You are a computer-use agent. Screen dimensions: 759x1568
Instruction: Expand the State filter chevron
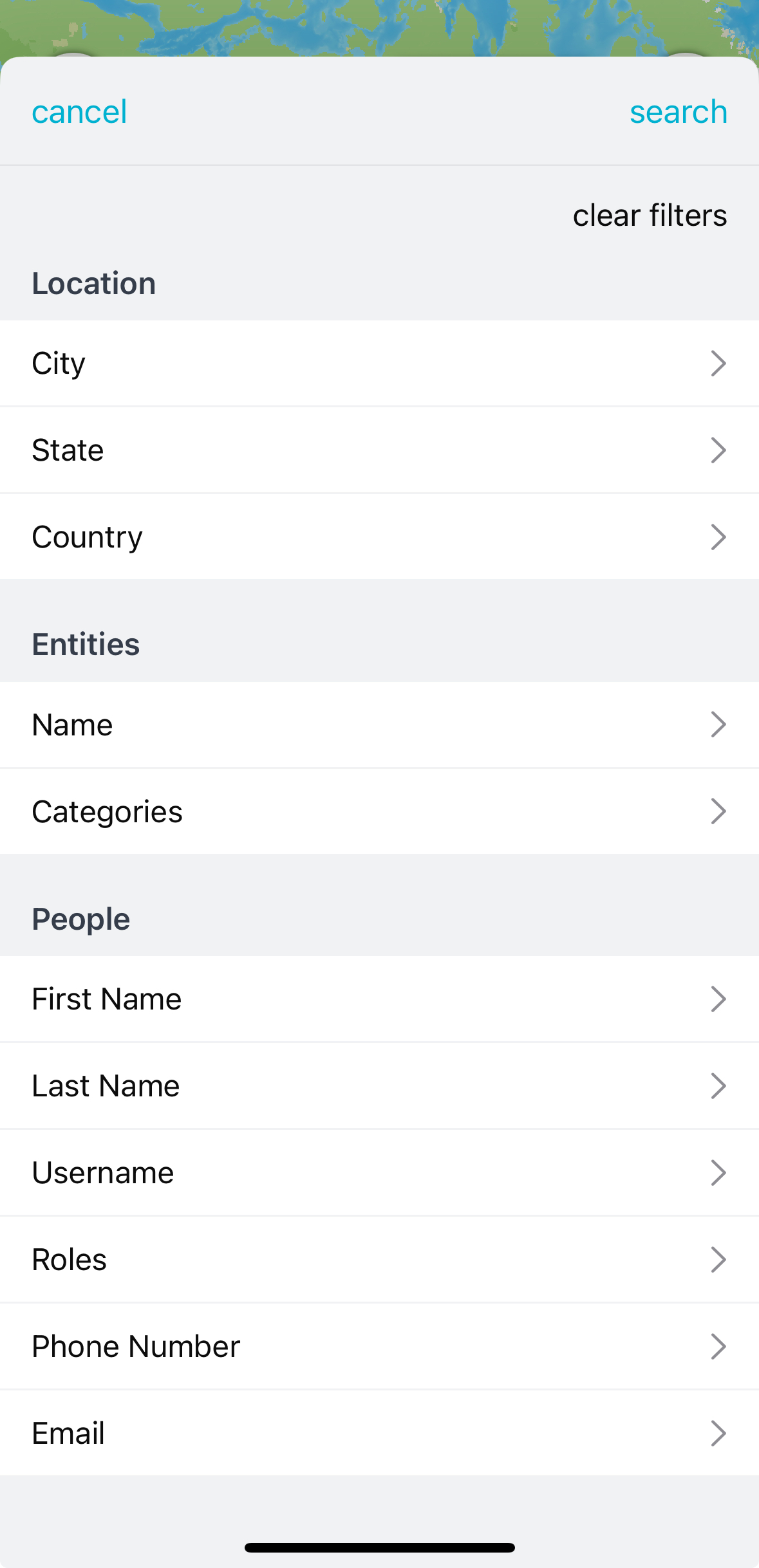click(x=718, y=450)
